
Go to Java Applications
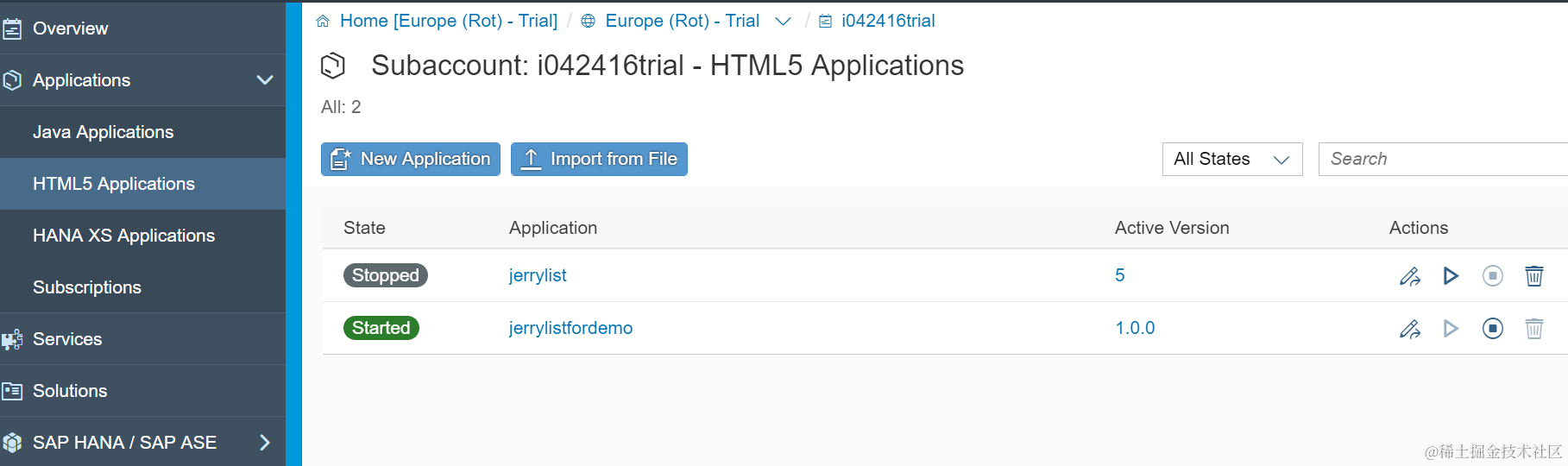coord(104,132)
